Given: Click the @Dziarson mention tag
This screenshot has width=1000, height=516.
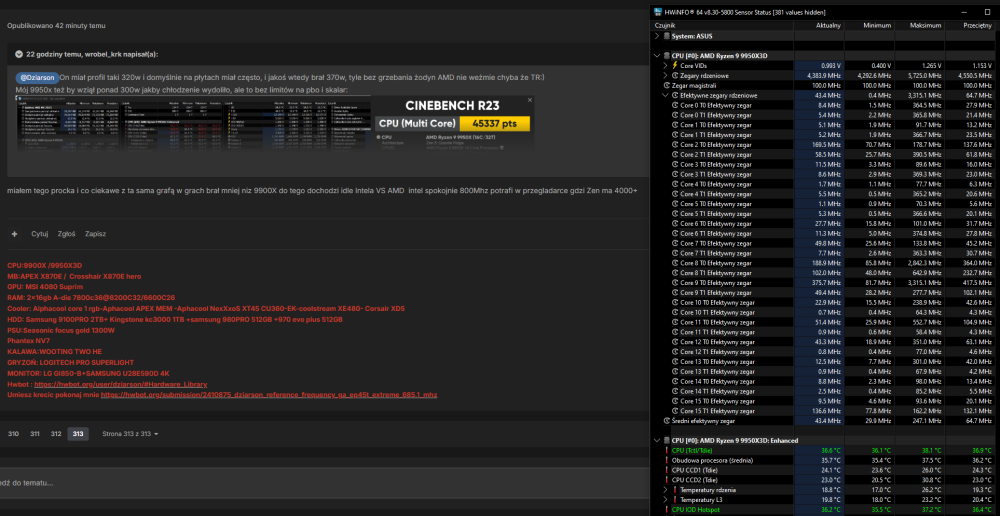Looking at the screenshot, I should point(37,78).
